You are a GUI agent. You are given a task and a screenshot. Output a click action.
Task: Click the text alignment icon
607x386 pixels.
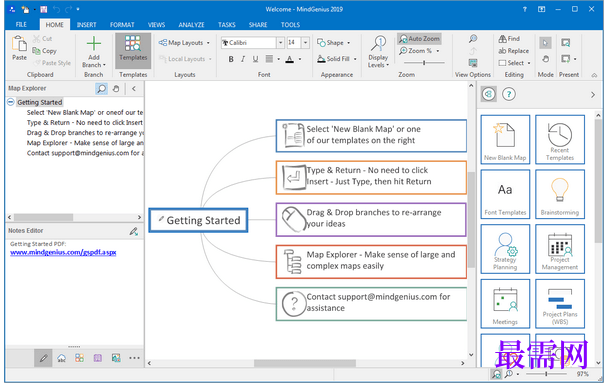click(x=269, y=59)
